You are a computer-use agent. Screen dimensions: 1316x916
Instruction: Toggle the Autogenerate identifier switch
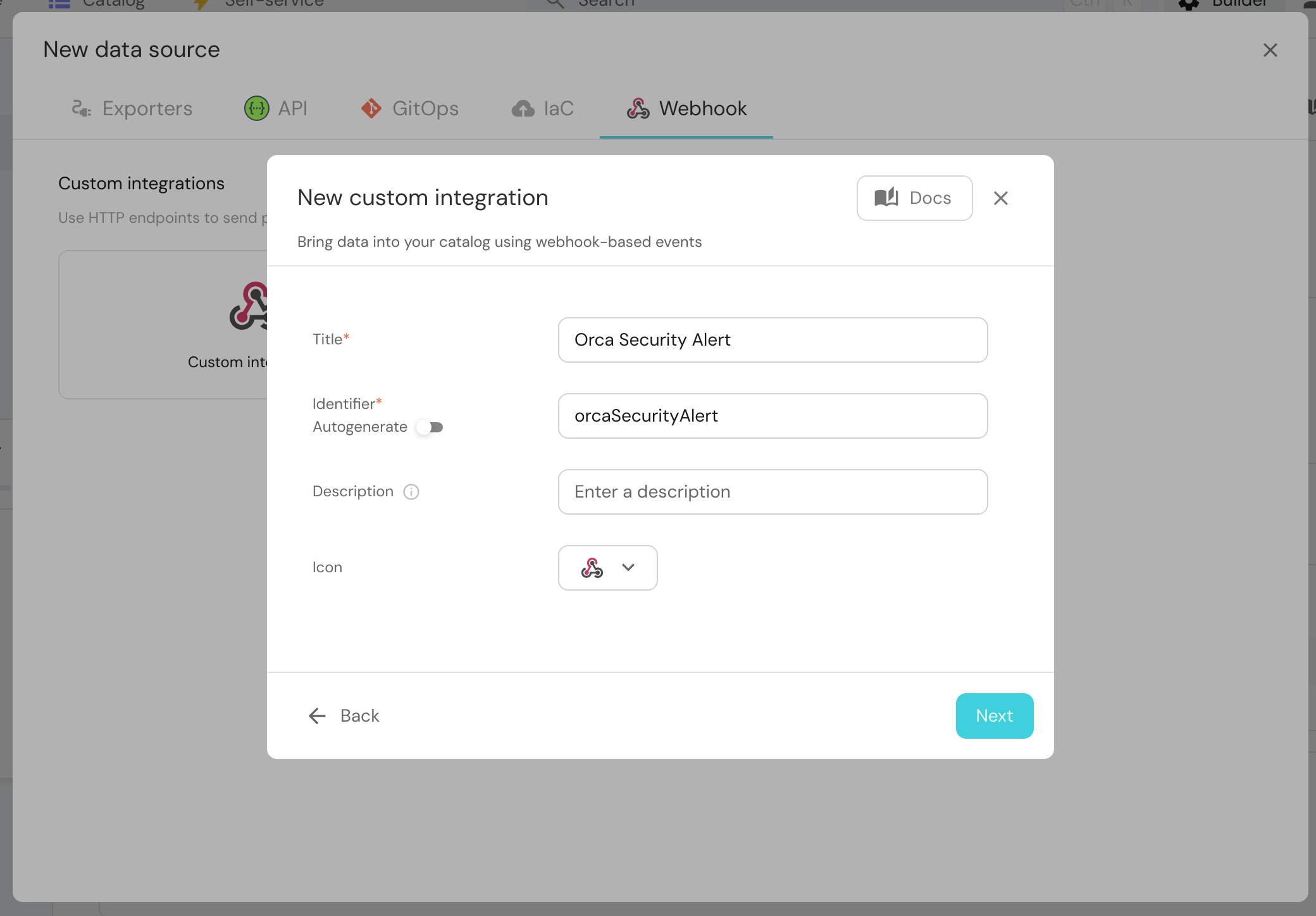[x=430, y=427]
